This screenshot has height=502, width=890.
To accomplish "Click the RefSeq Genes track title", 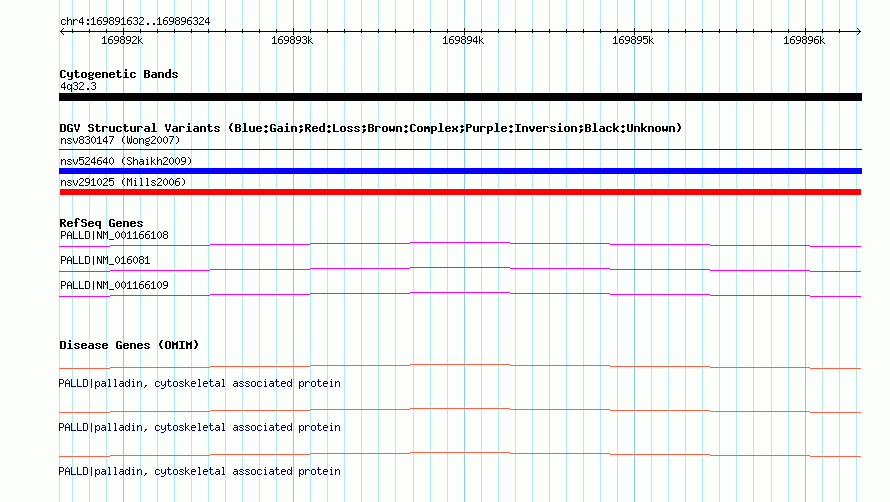I will click(x=101, y=223).
